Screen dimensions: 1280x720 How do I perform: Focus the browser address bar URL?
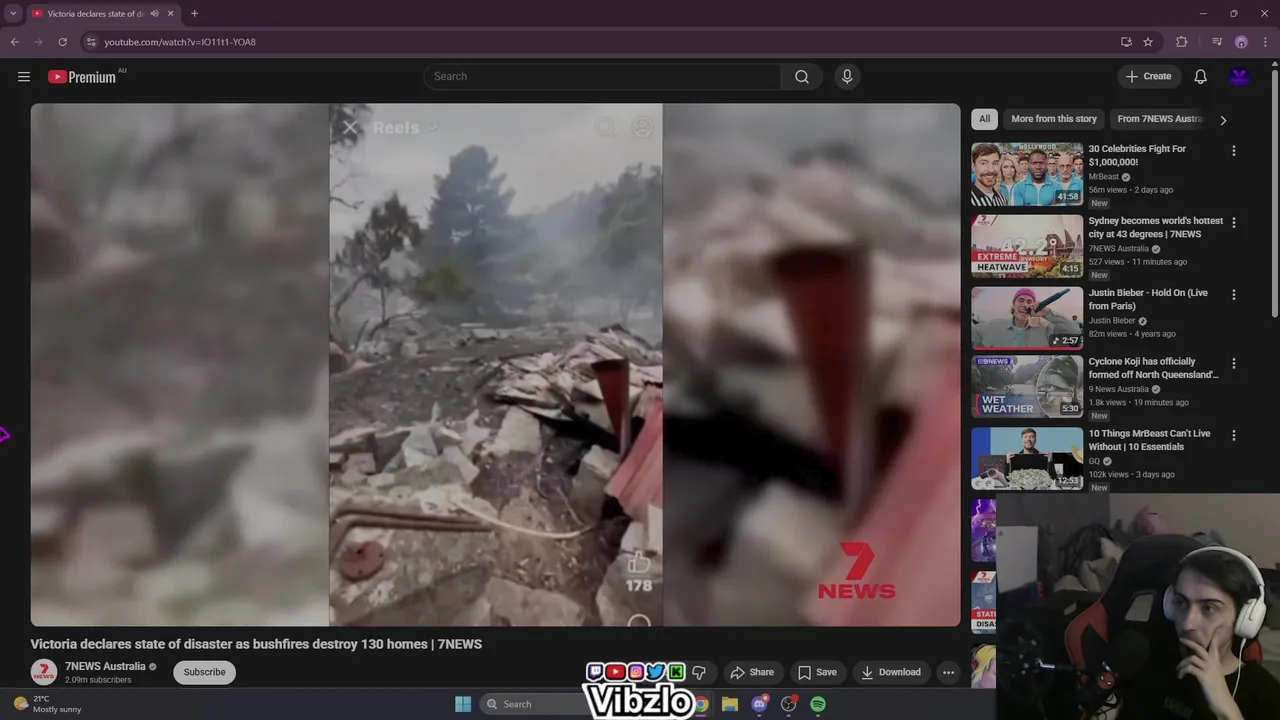180,42
